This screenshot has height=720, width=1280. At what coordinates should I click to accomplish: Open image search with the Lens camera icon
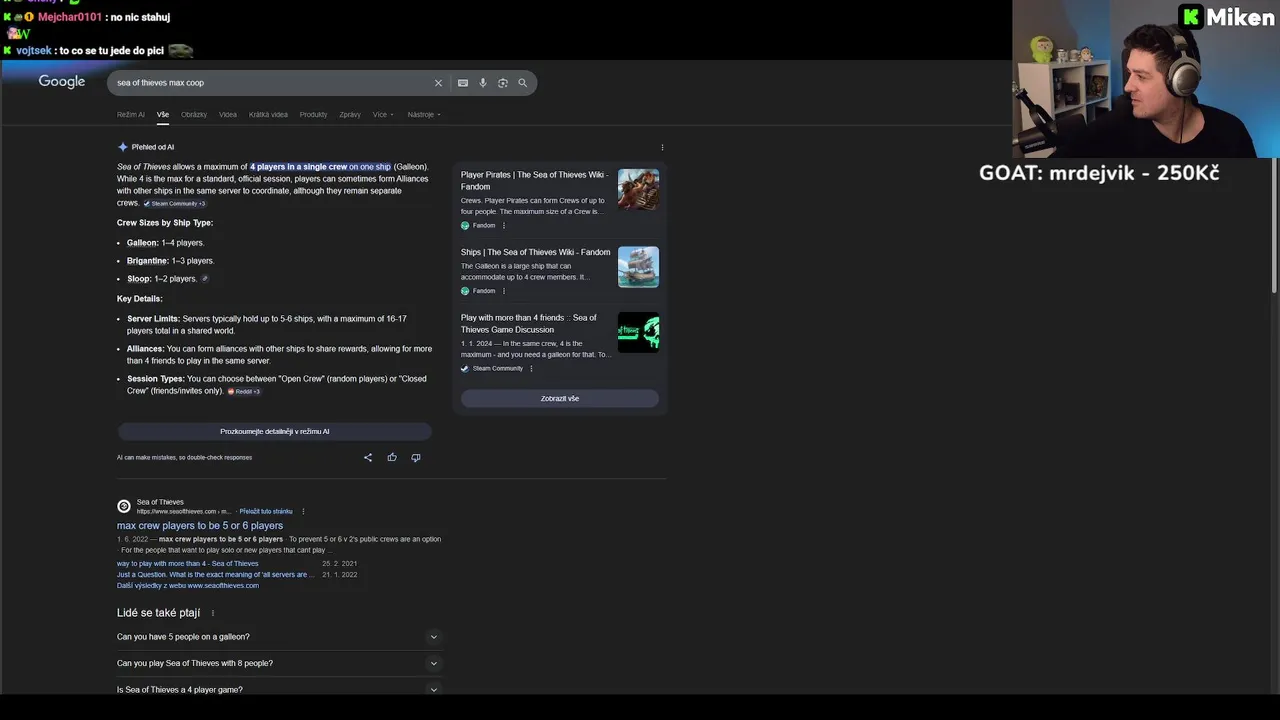[503, 83]
